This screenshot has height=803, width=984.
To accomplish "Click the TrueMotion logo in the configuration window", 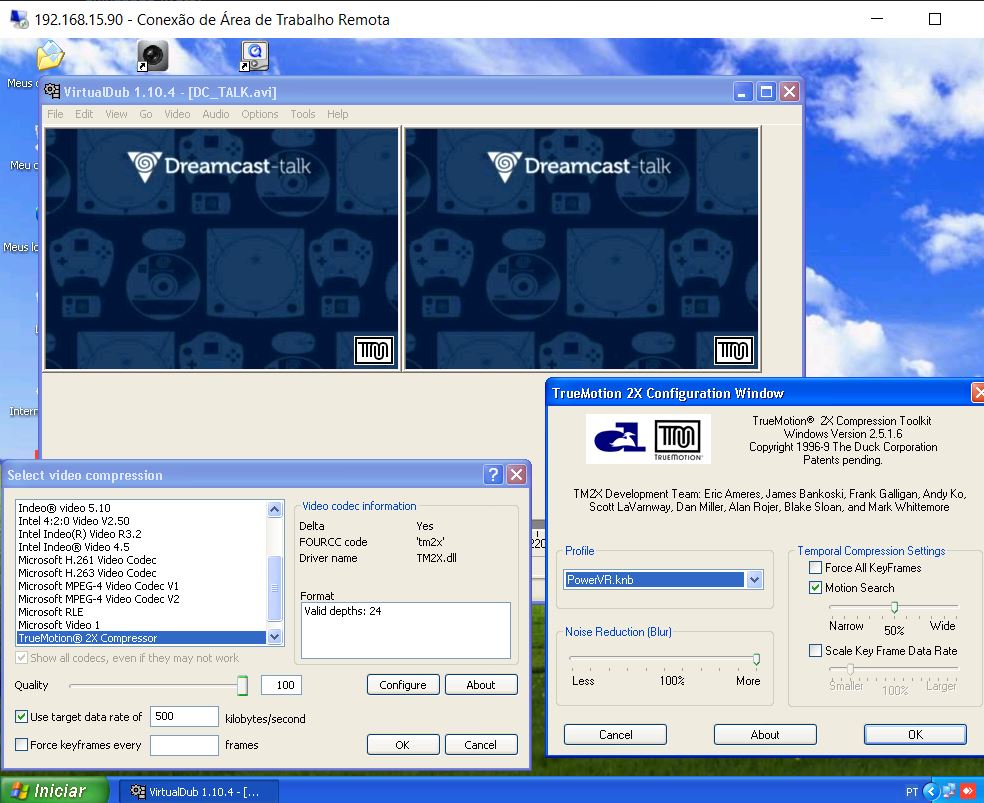I will tap(678, 440).
